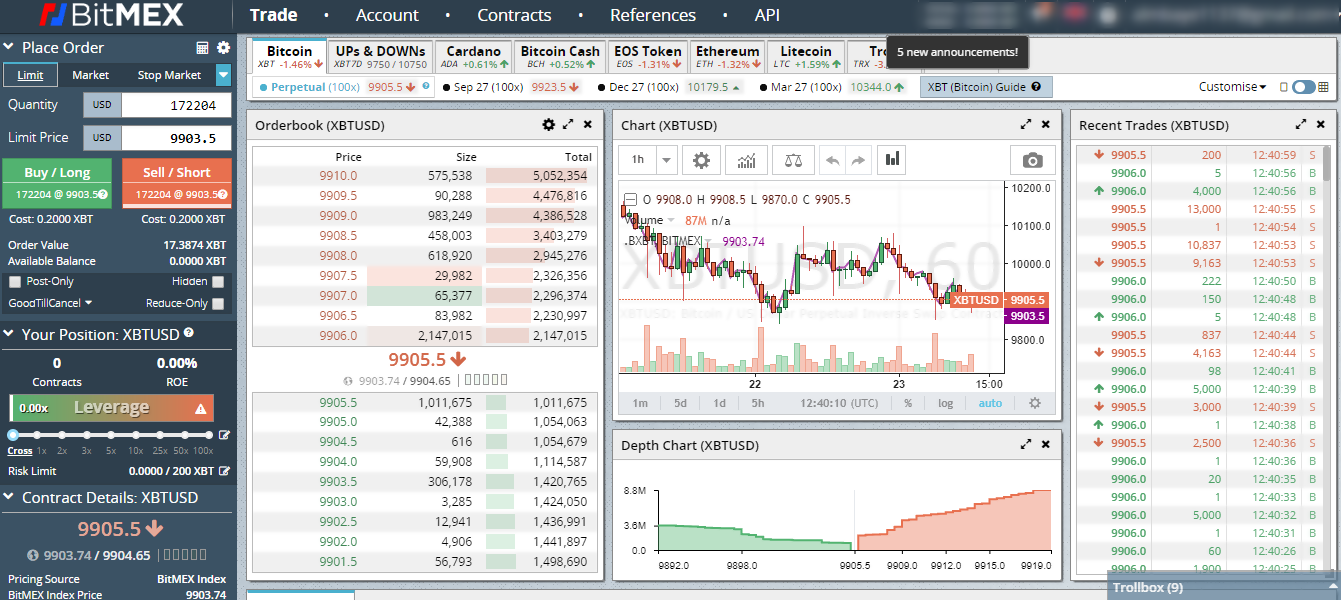Click the Recent Trades scrollbar
Image resolution: width=1341 pixels, height=600 pixels.
tap(1327, 163)
